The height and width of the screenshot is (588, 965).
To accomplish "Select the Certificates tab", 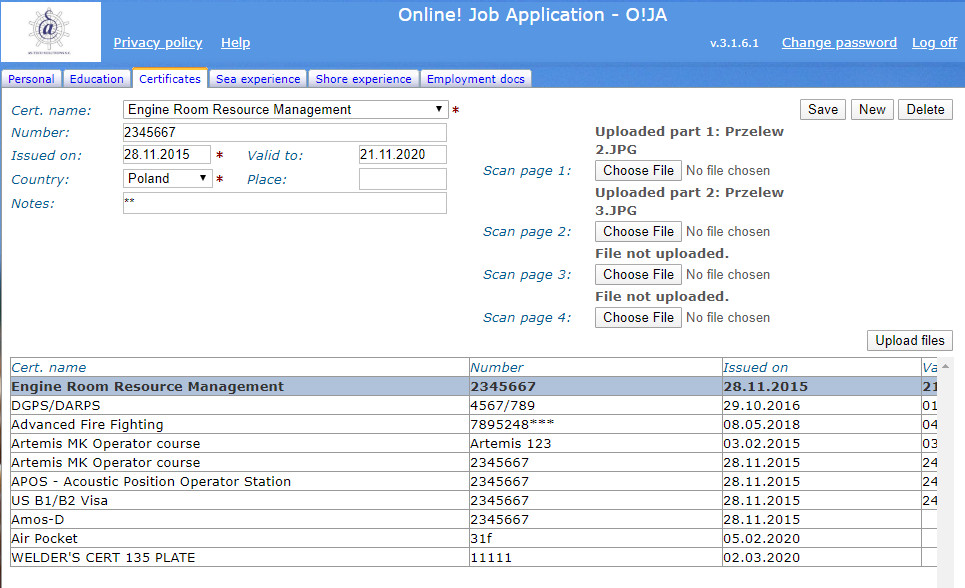I will click(x=170, y=79).
